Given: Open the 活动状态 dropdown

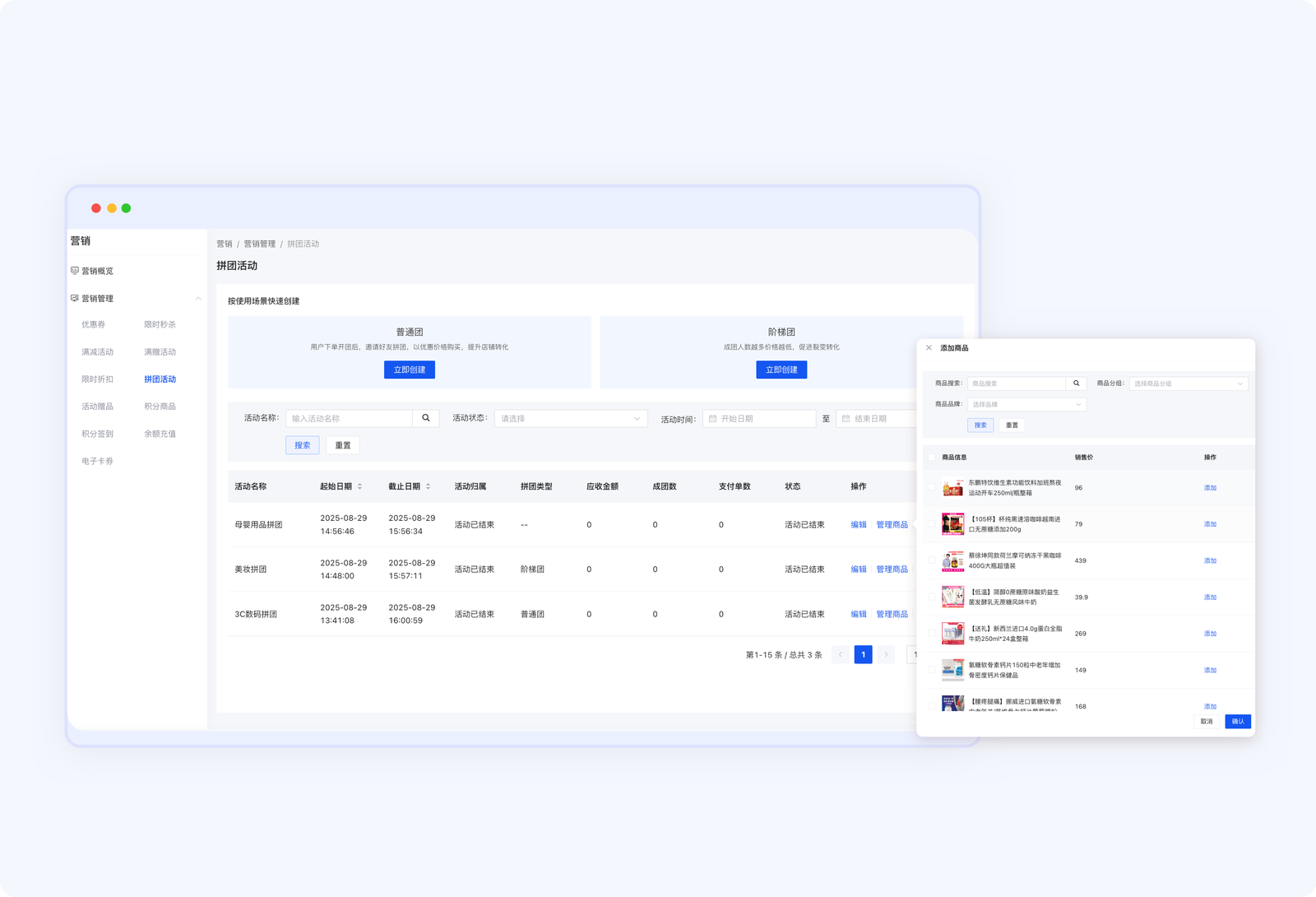Looking at the screenshot, I should point(570,419).
